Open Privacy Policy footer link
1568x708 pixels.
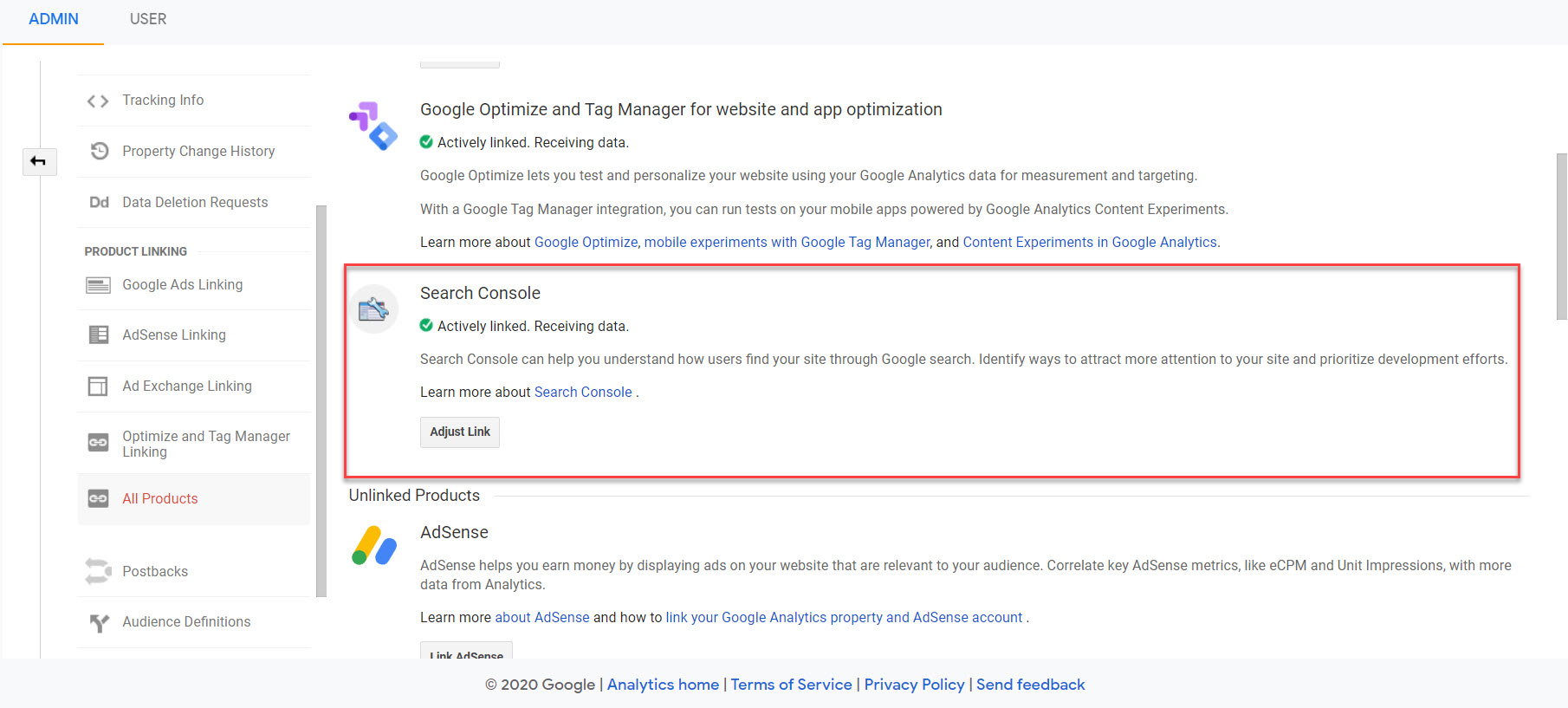click(914, 685)
